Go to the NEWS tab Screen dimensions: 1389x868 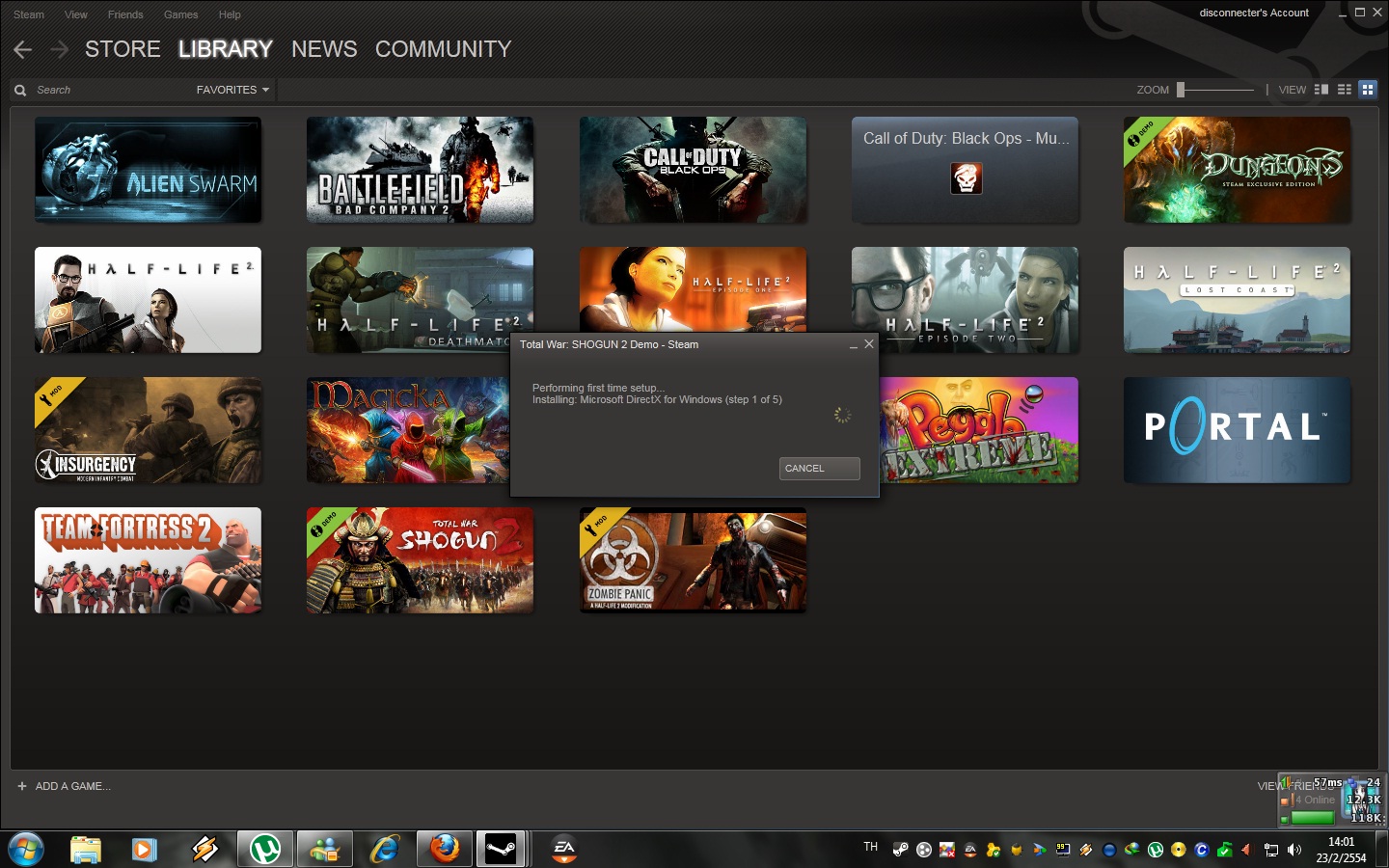click(x=324, y=49)
